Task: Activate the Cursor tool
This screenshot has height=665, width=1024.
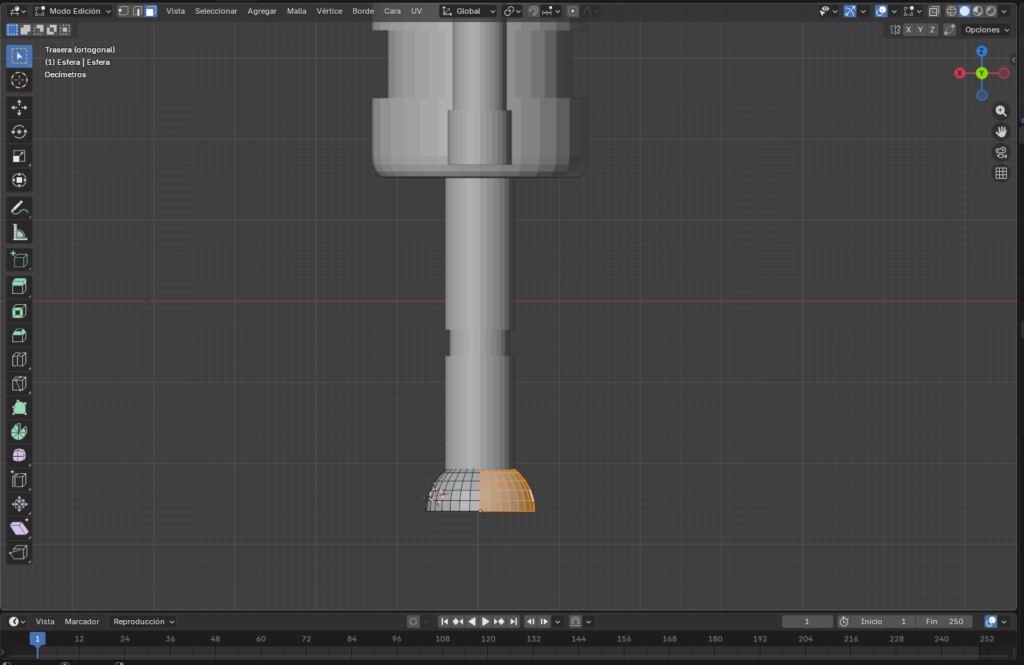Action: pos(19,80)
